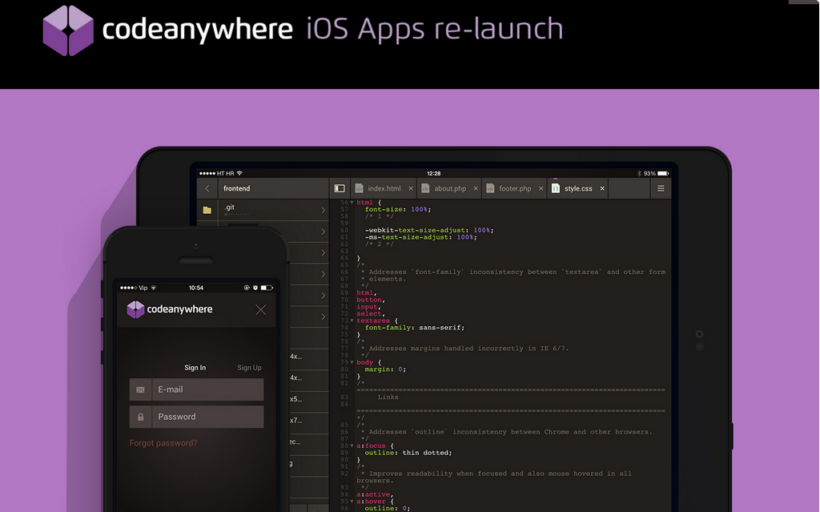Tap the Codeanywhere logo on the phone
Viewport: 820px width, 512px height.
[x=169, y=310]
